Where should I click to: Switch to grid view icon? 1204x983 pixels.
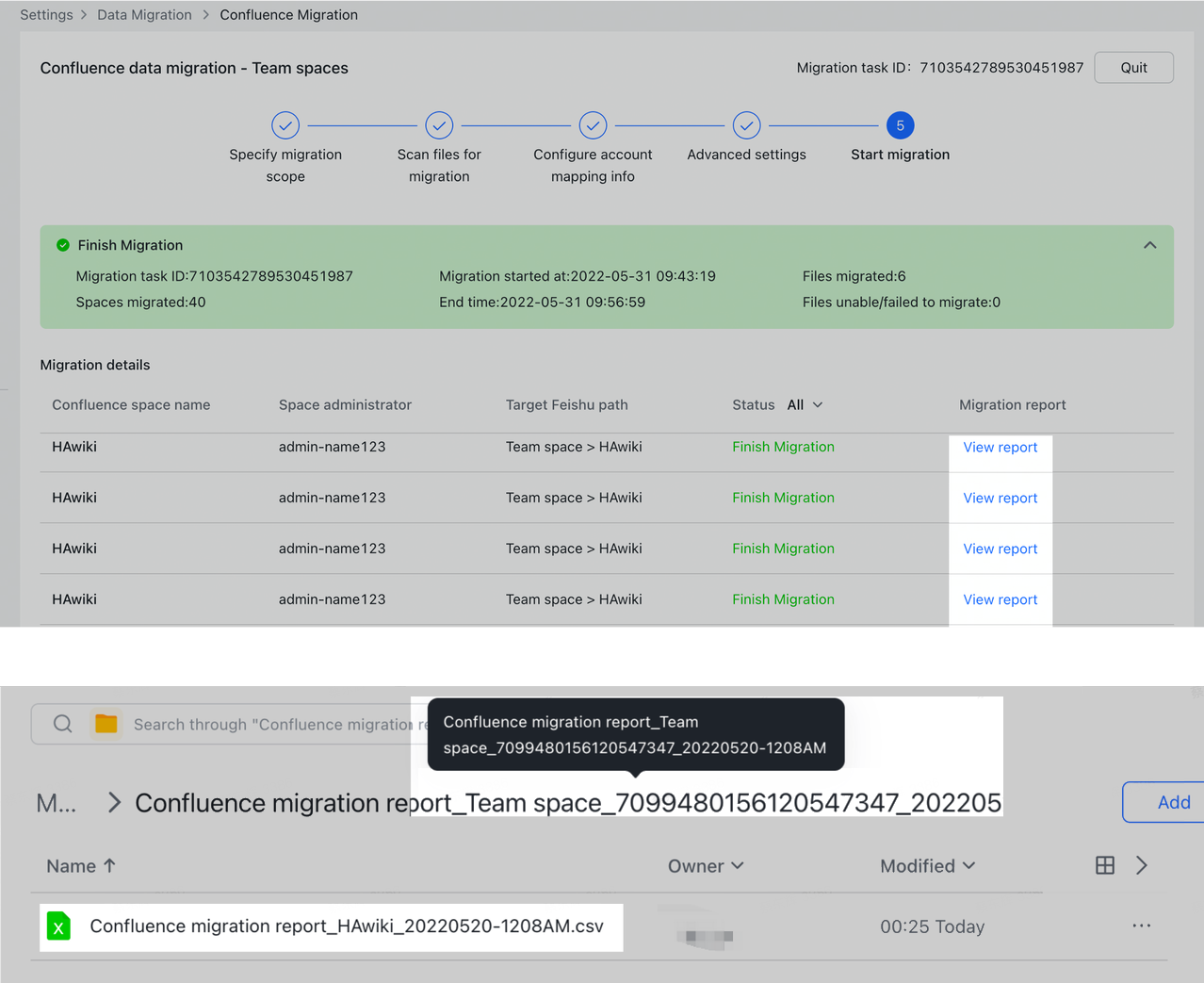click(1105, 865)
